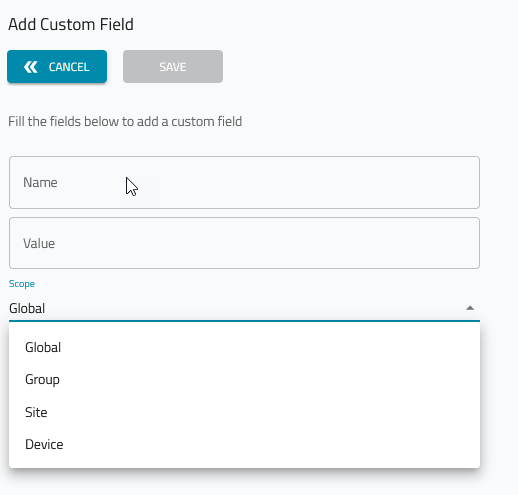Click the Name placeholder text
The image size is (518, 495).
point(40,183)
